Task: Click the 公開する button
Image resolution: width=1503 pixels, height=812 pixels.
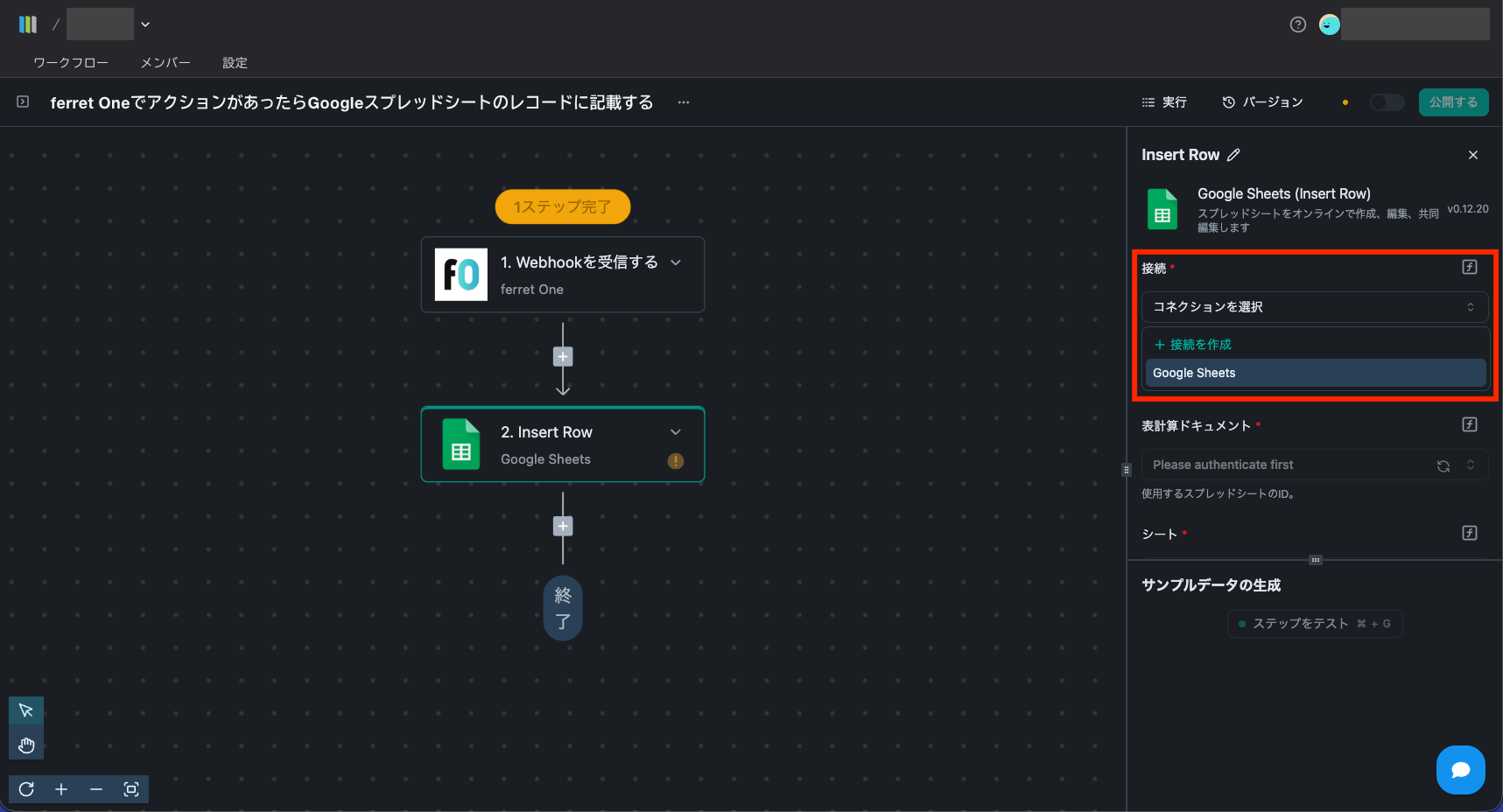Action: click(x=1453, y=102)
